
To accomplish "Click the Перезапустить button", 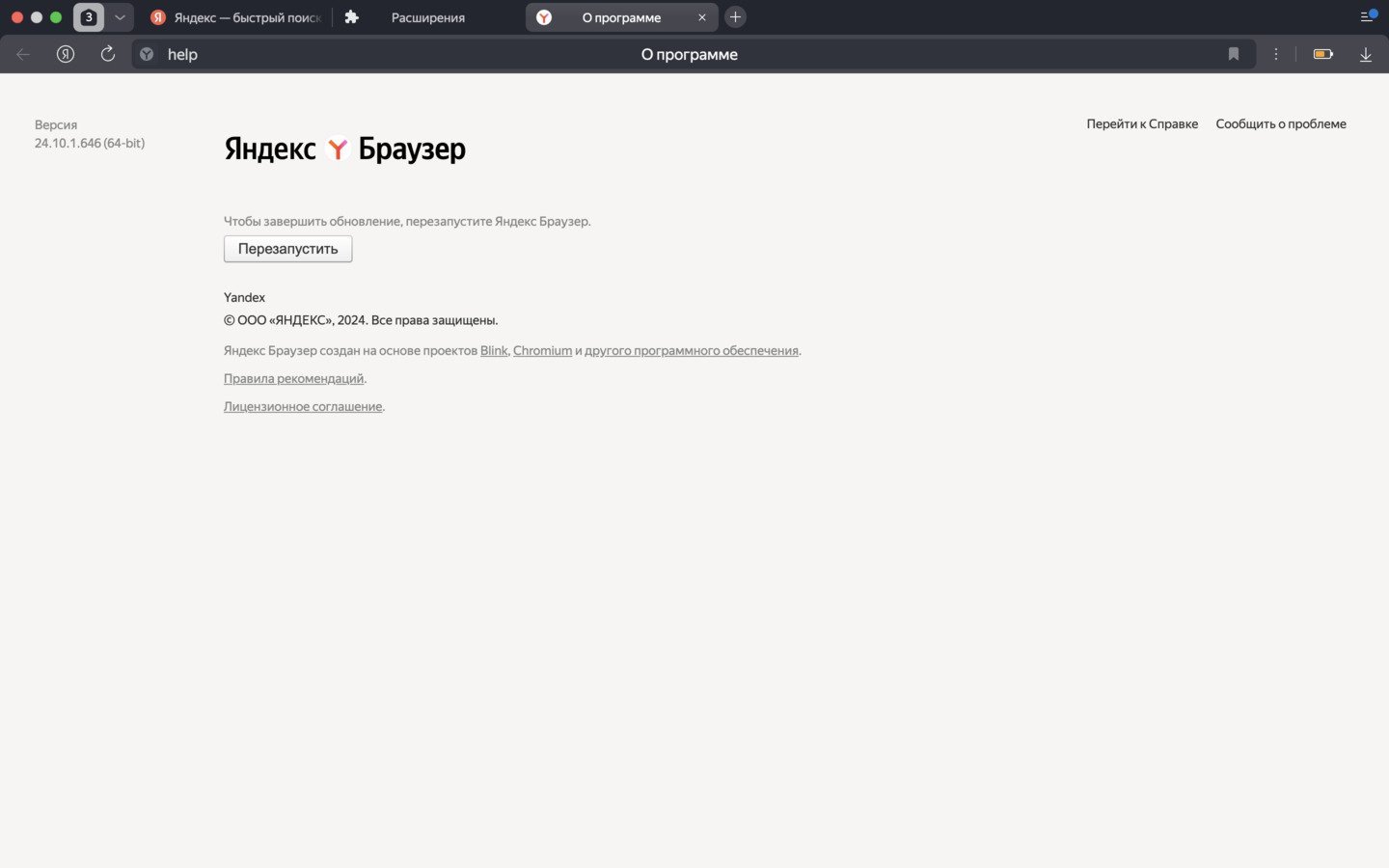I will point(288,249).
